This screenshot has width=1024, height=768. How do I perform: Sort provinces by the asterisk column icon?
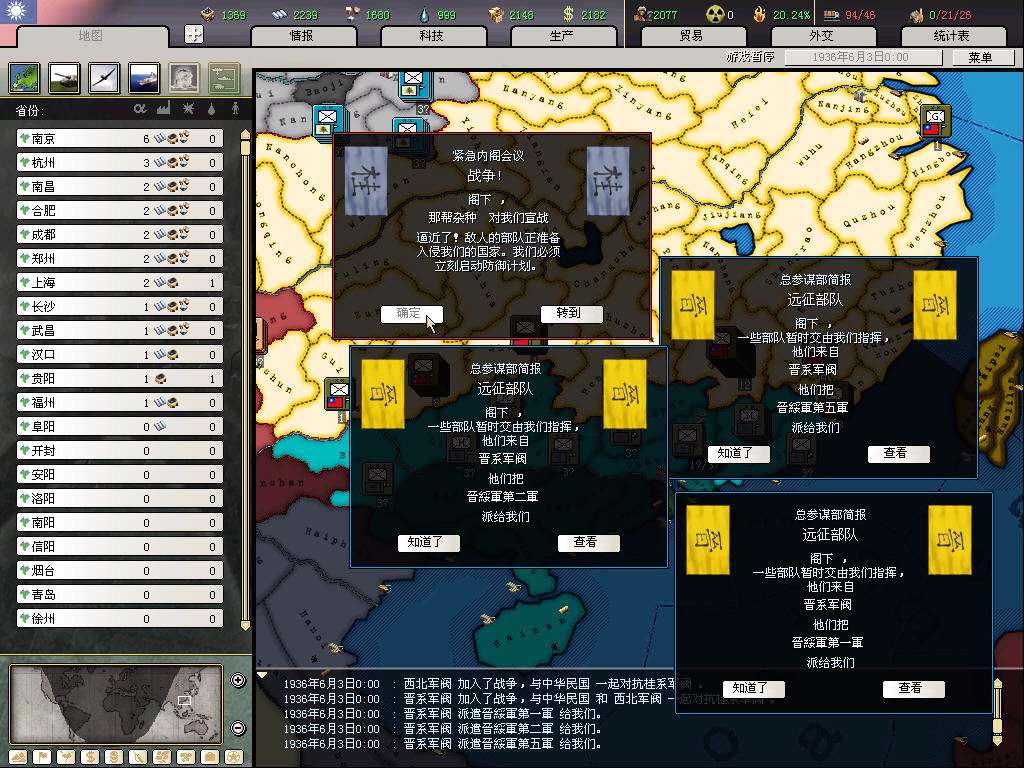click(x=188, y=108)
